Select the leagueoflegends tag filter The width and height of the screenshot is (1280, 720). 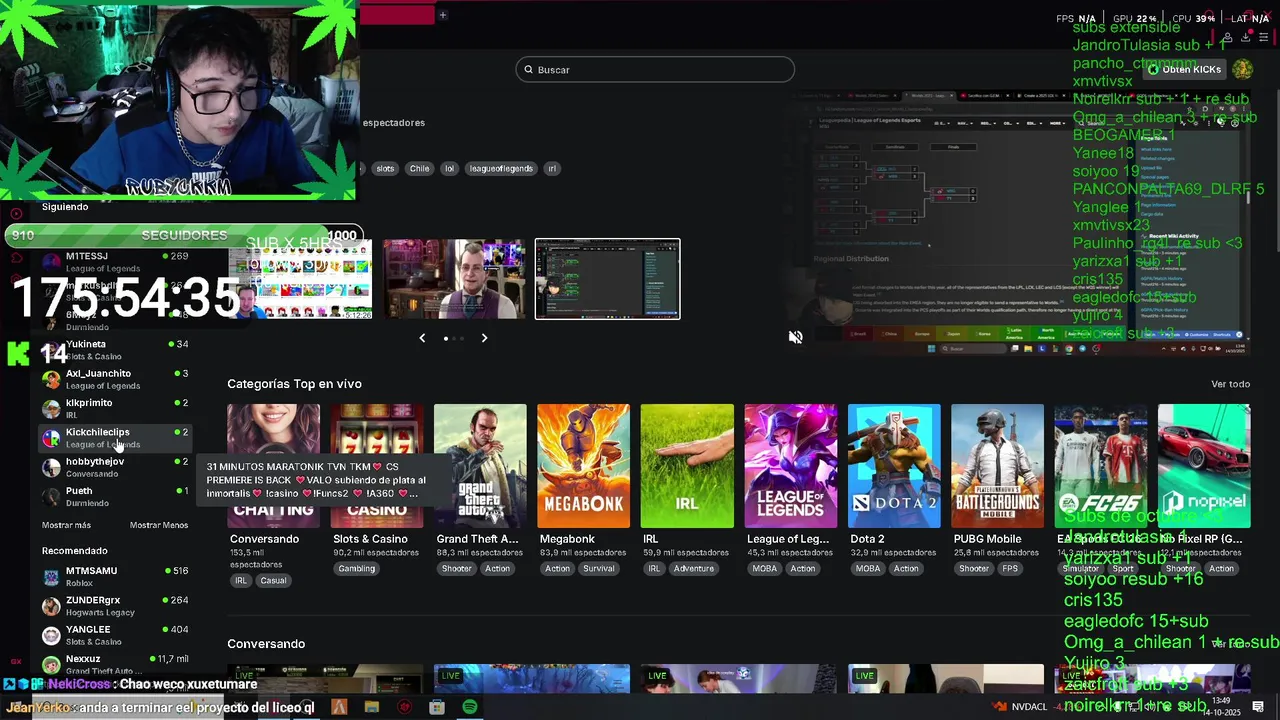click(501, 169)
